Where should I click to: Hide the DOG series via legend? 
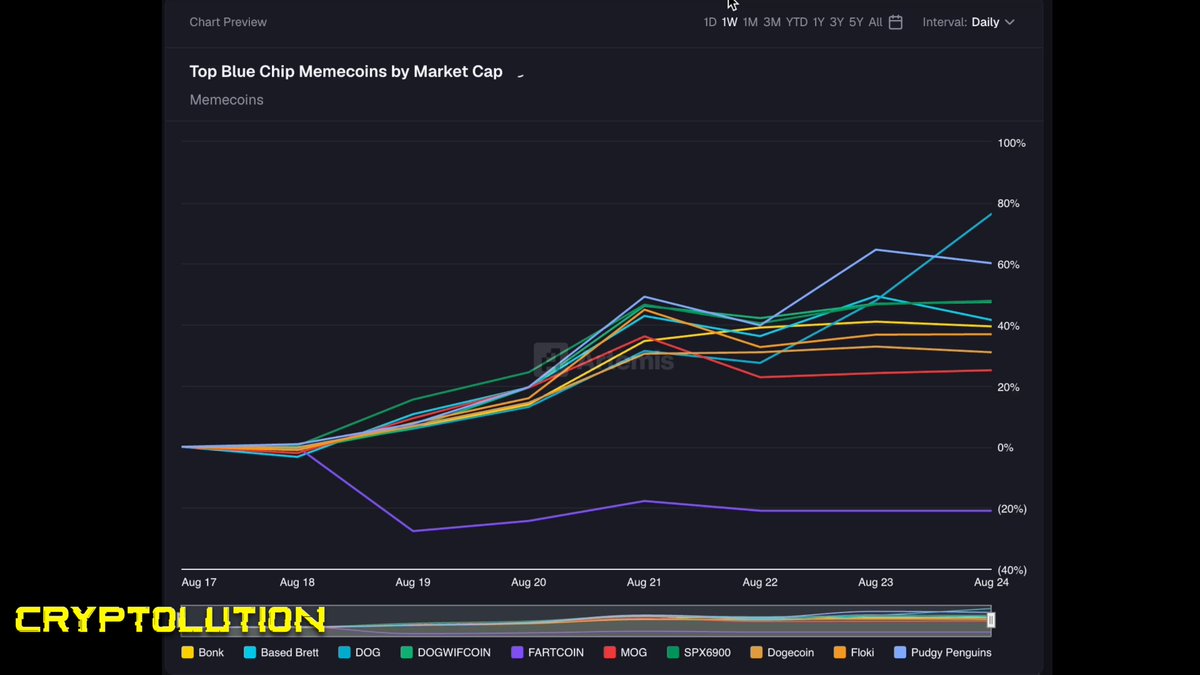tap(359, 653)
